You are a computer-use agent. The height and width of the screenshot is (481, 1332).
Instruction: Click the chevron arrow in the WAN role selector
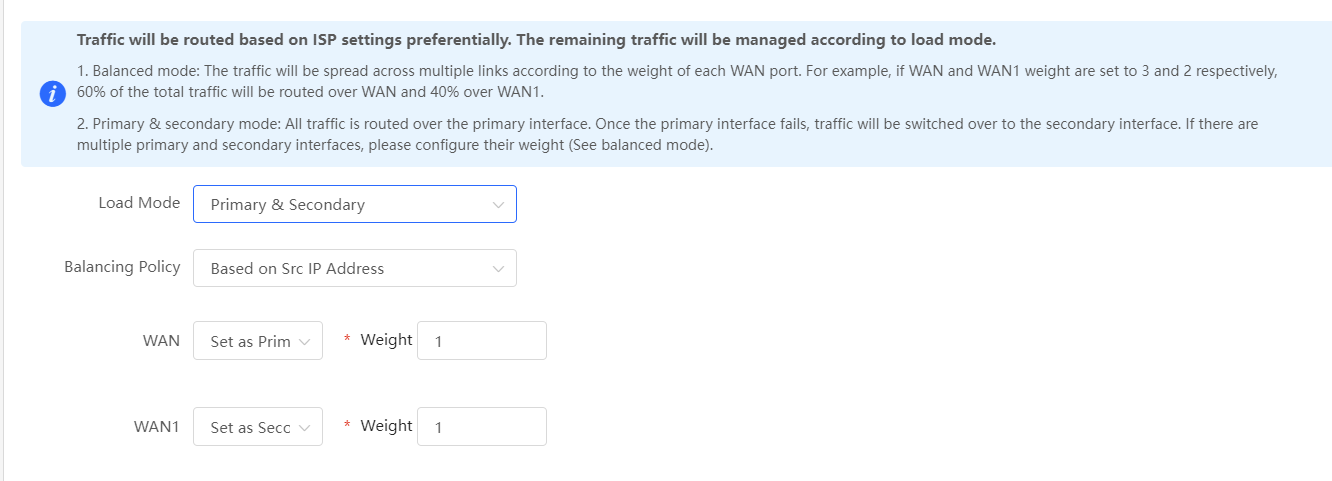(x=305, y=341)
